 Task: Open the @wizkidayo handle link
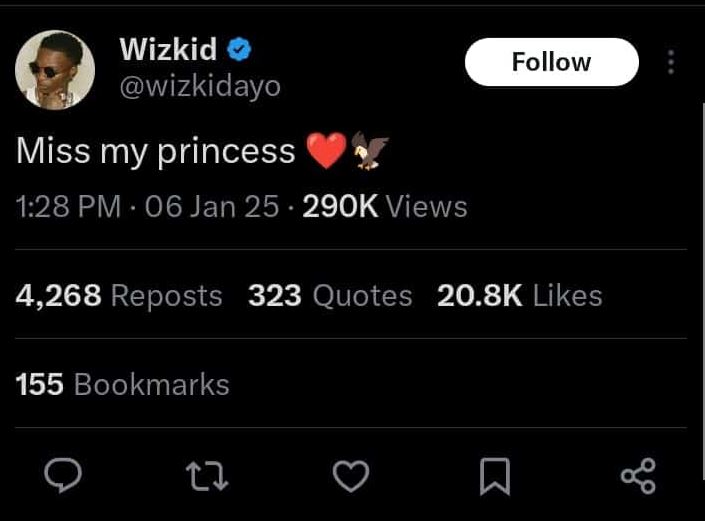pos(200,87)
